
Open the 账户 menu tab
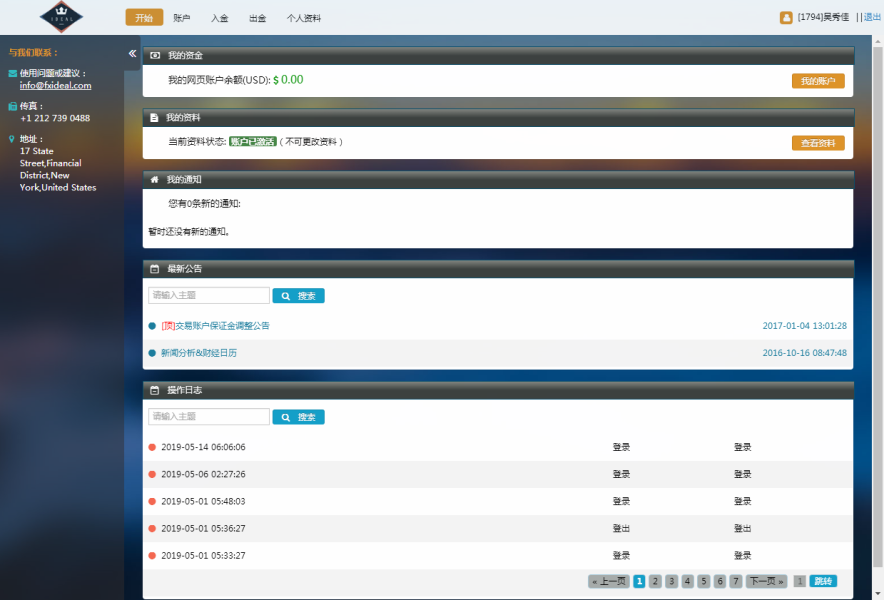tap(181, 18)
